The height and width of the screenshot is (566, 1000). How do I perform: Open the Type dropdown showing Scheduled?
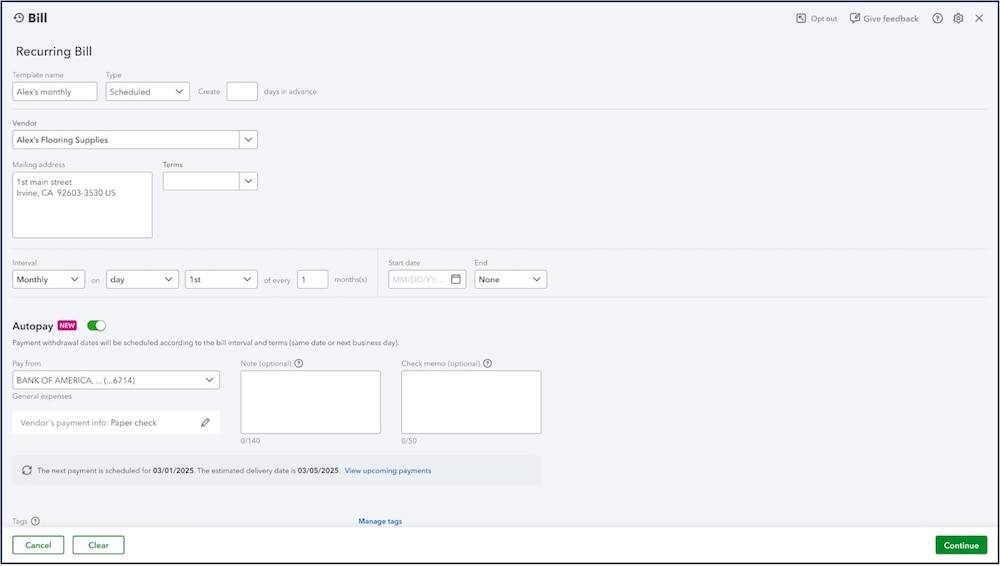tap(147, 91)
